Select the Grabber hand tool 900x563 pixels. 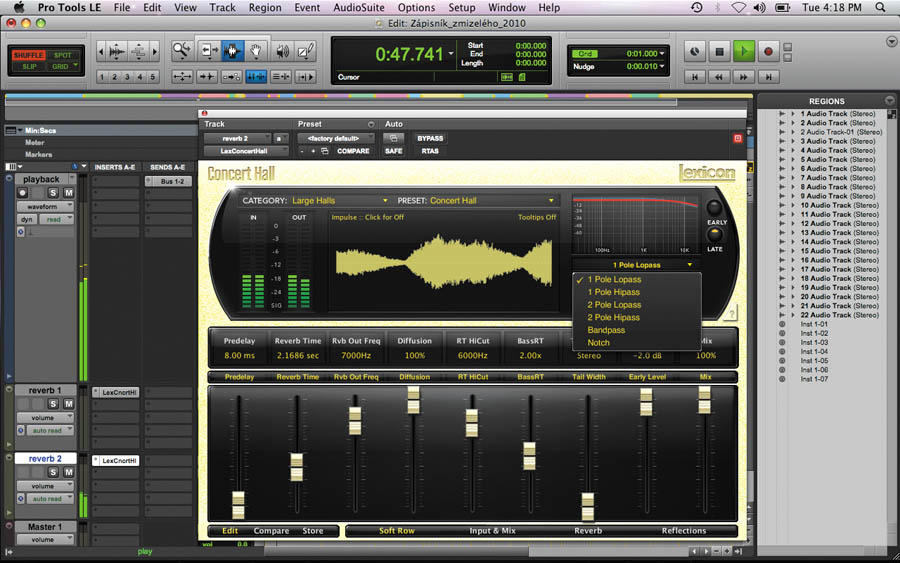point(257,51)
